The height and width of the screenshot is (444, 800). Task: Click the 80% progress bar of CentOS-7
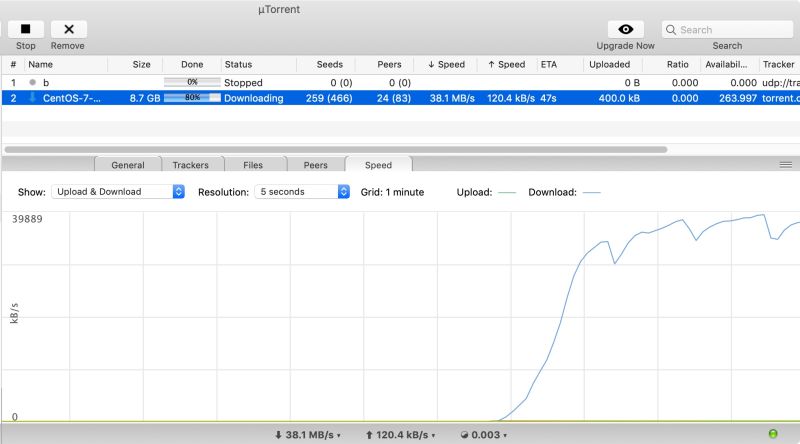pos(192,97)
